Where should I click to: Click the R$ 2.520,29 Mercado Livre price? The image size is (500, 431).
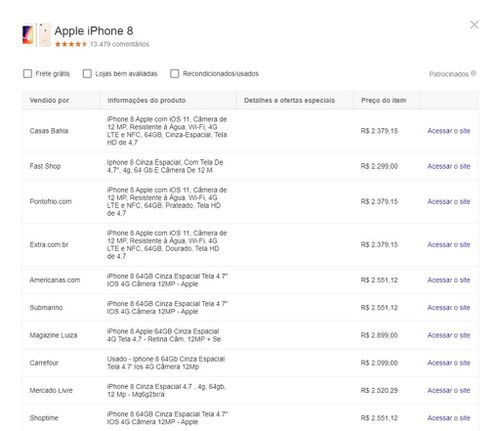coord(379,390)
